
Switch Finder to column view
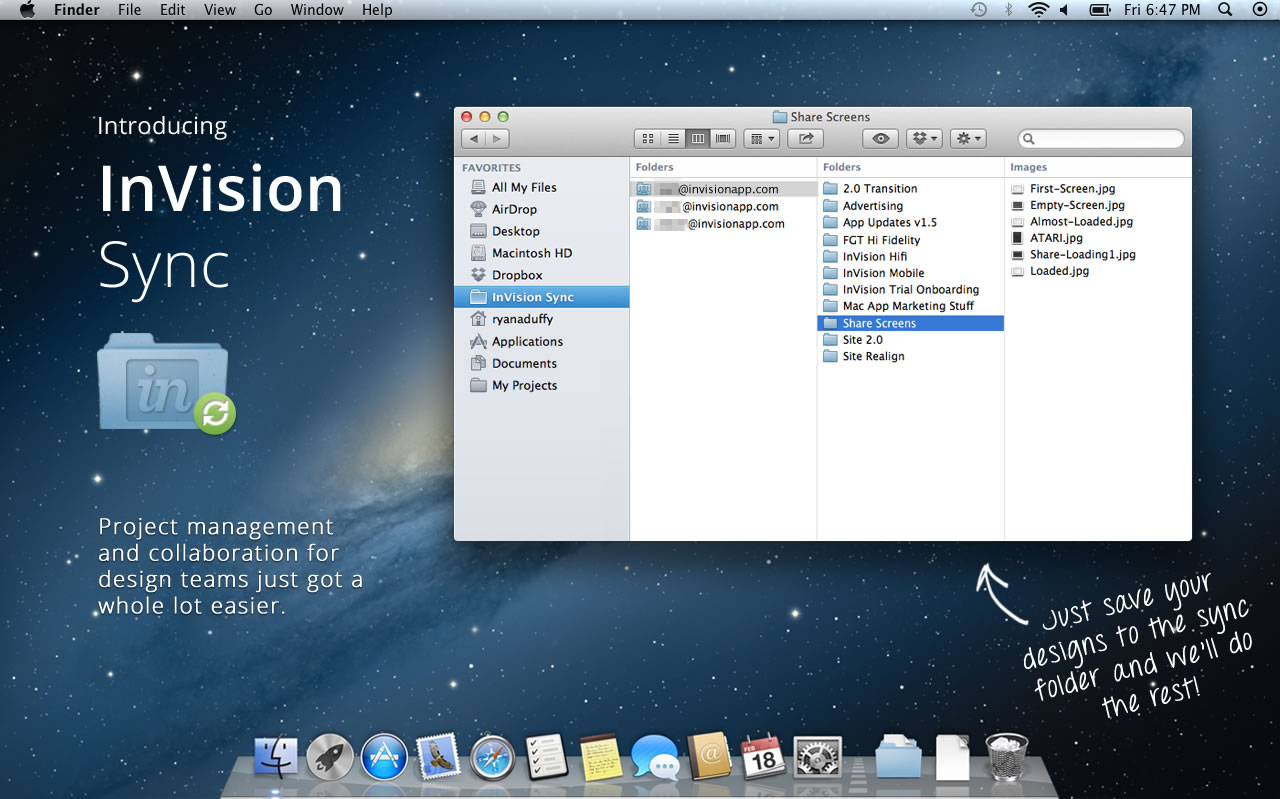point(698,139)
